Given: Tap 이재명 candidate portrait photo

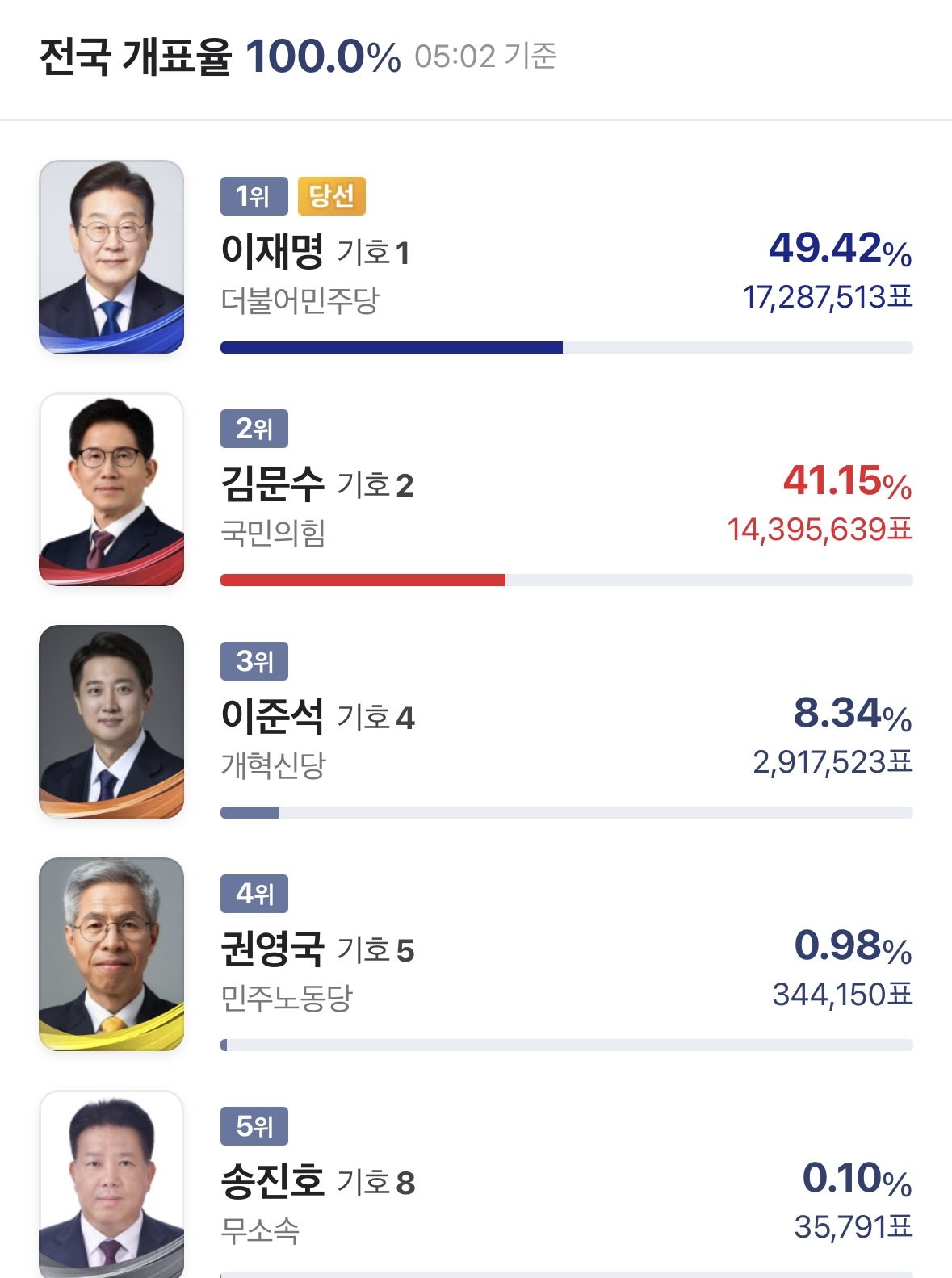Looking at the screenshot, I should click(111, 257).
